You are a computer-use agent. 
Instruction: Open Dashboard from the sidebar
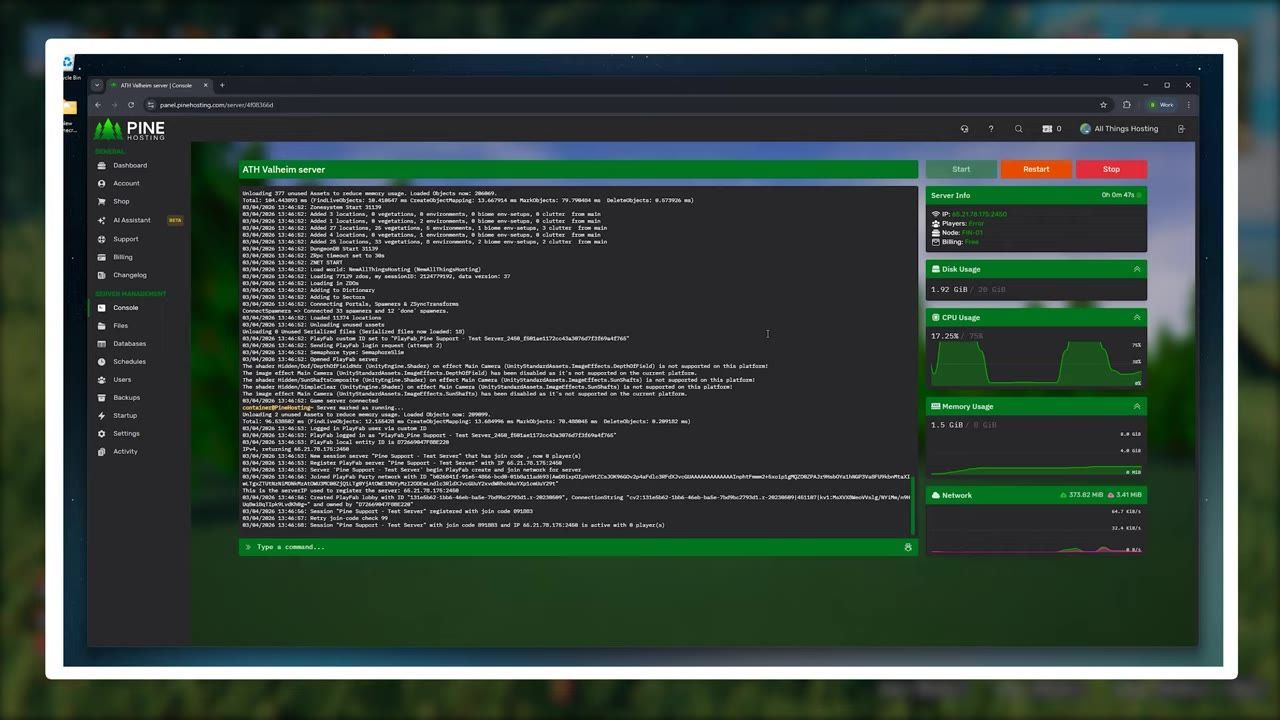tap(129, 165)
